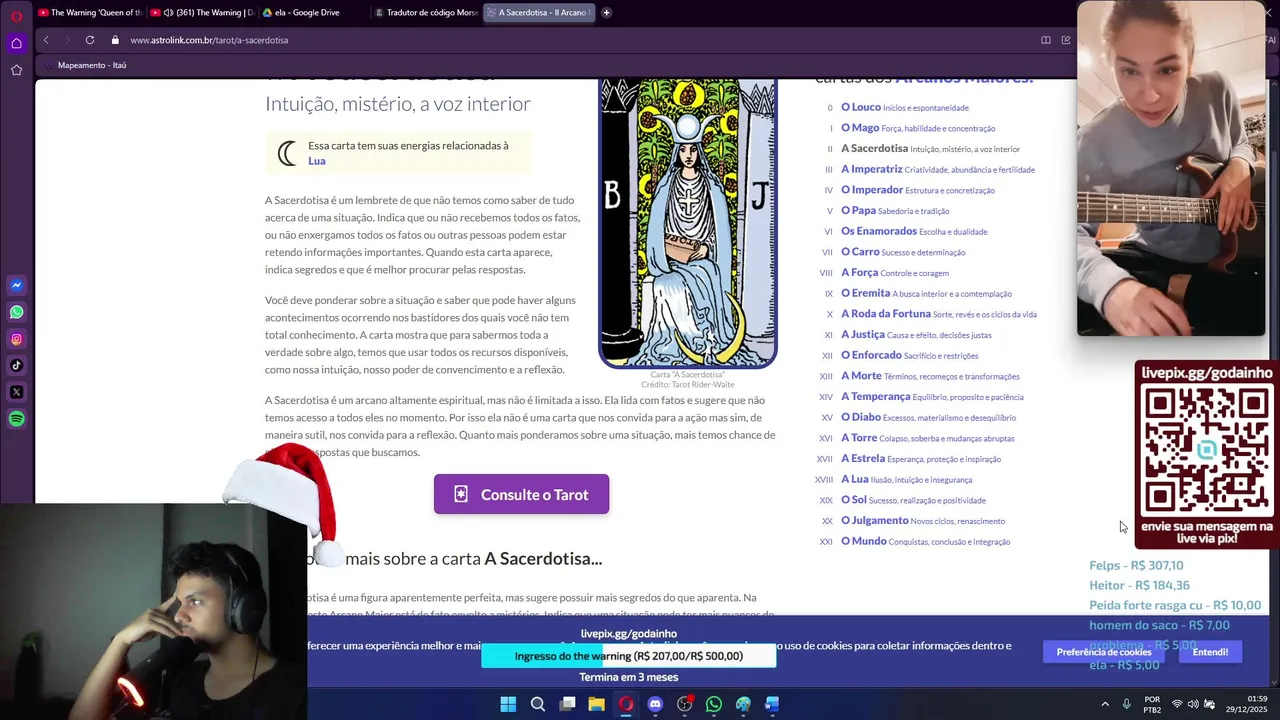Screen dimensions: 1280x720
Task: Open Spotify in the Opera sidebar
Action: [x=16, y=419]
